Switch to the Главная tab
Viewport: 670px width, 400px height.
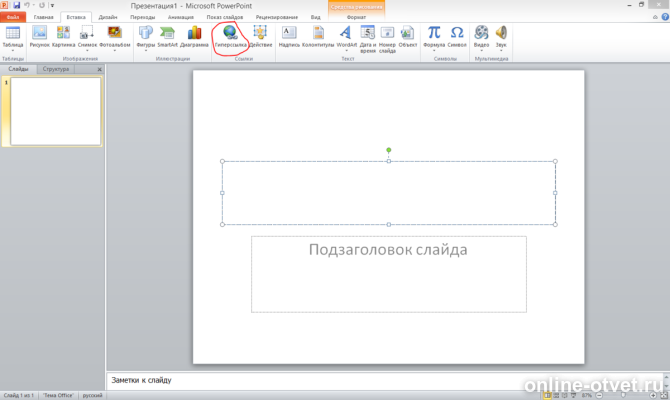44,17
